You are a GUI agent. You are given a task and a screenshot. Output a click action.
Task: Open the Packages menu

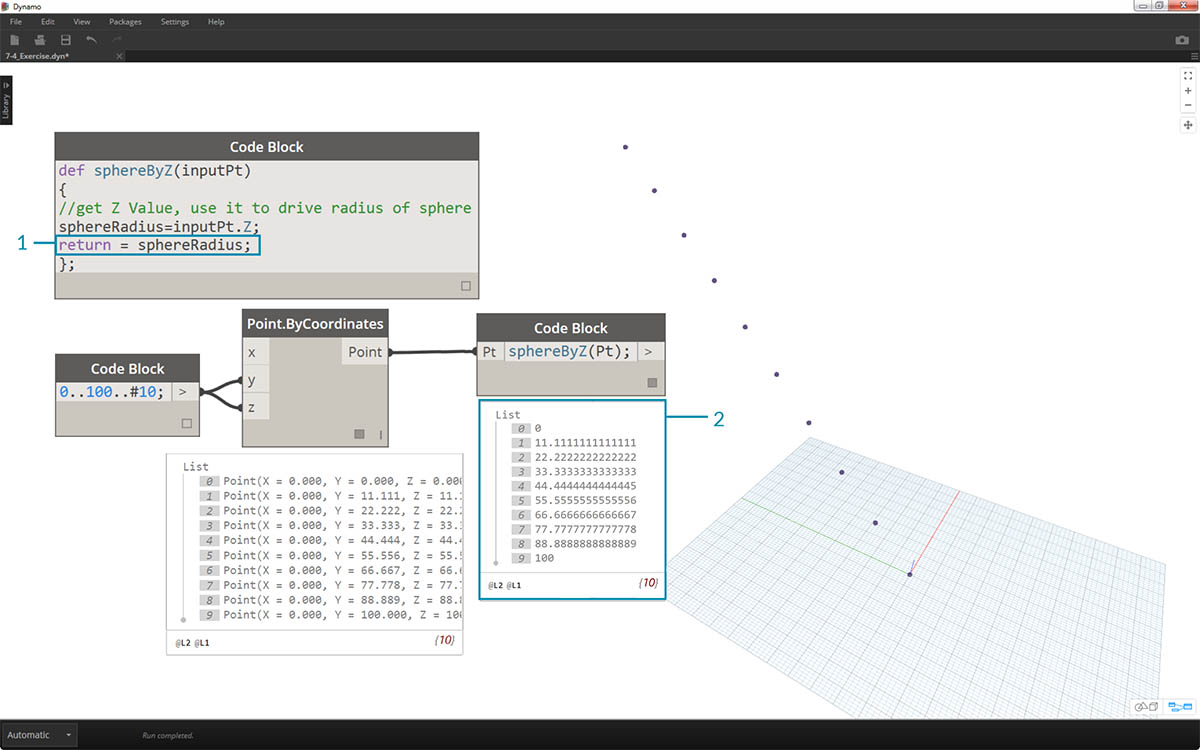125,21
